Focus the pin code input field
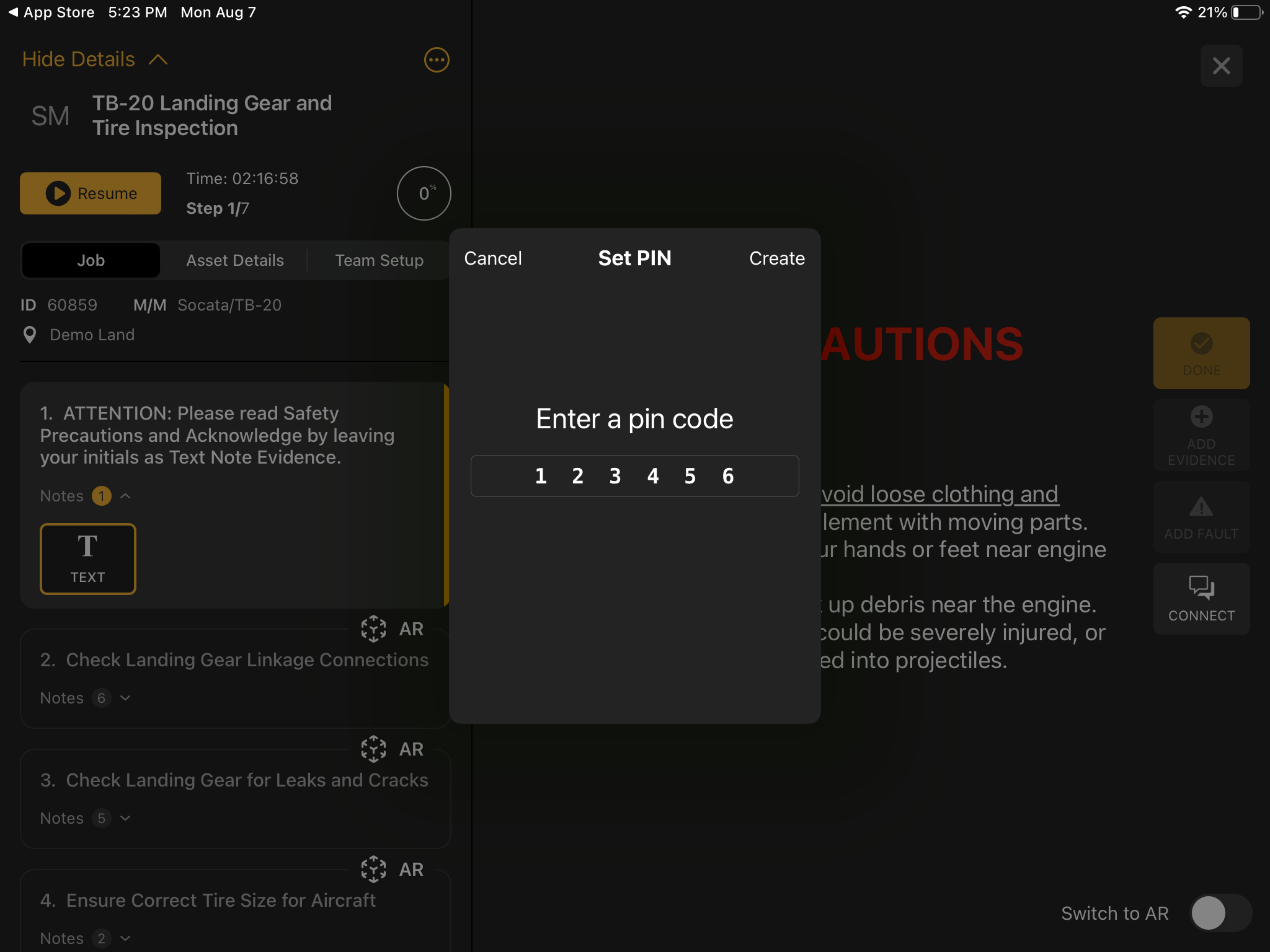1270x952 pixels. pos(634,476)
